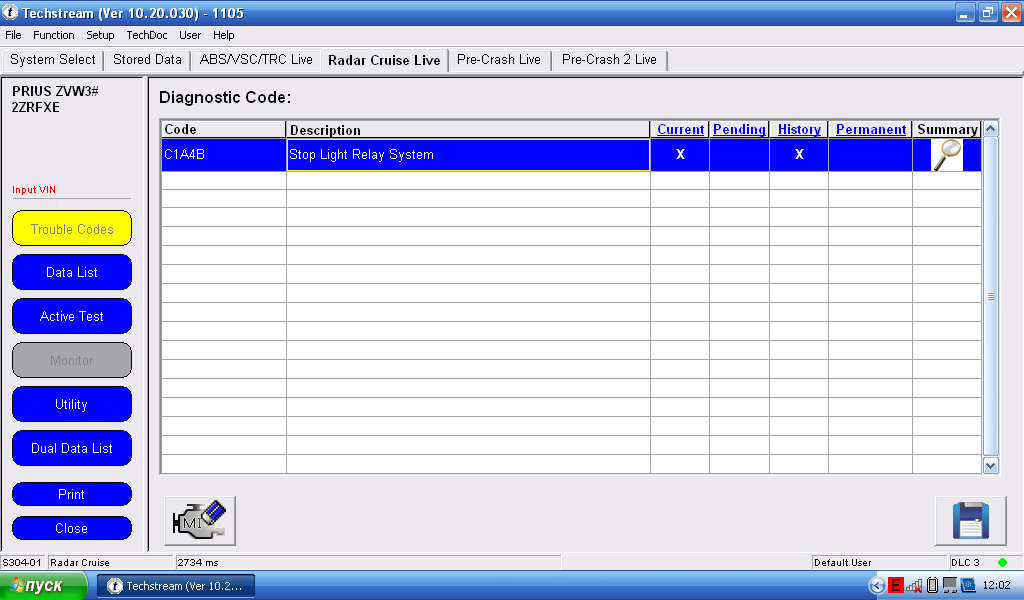
Task: Switch to the System Select tab
Action: point(52,60)
